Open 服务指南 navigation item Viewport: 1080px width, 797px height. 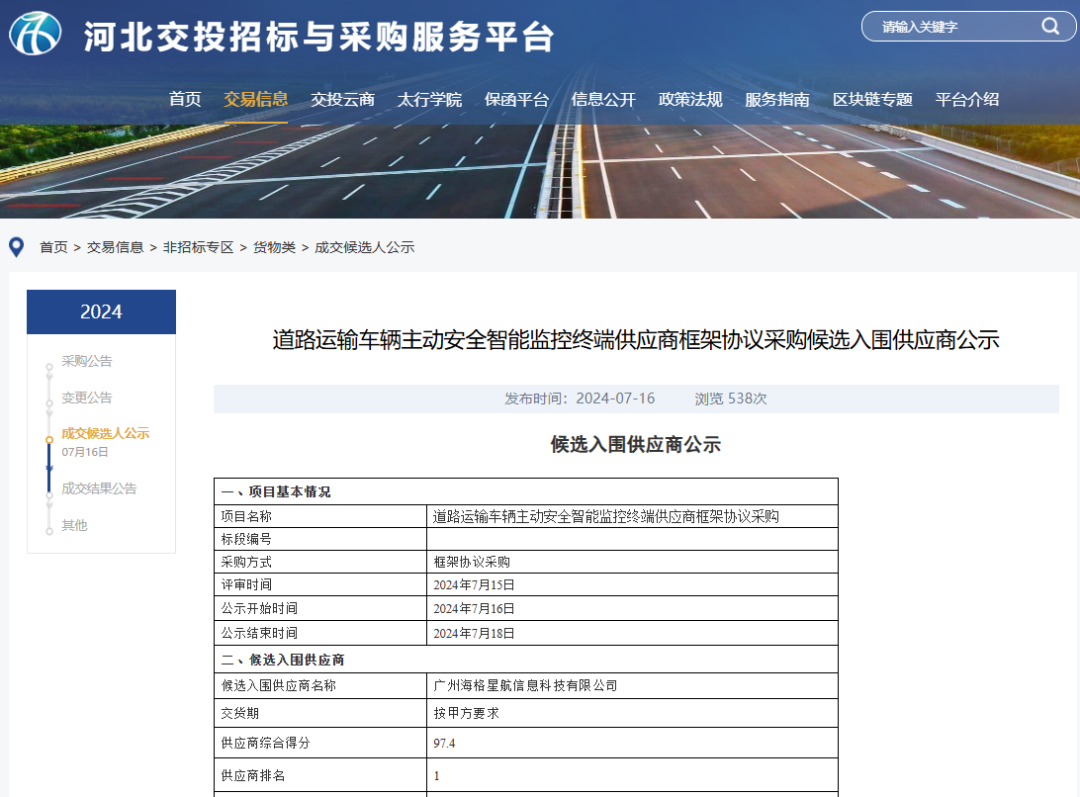point(777,99)
